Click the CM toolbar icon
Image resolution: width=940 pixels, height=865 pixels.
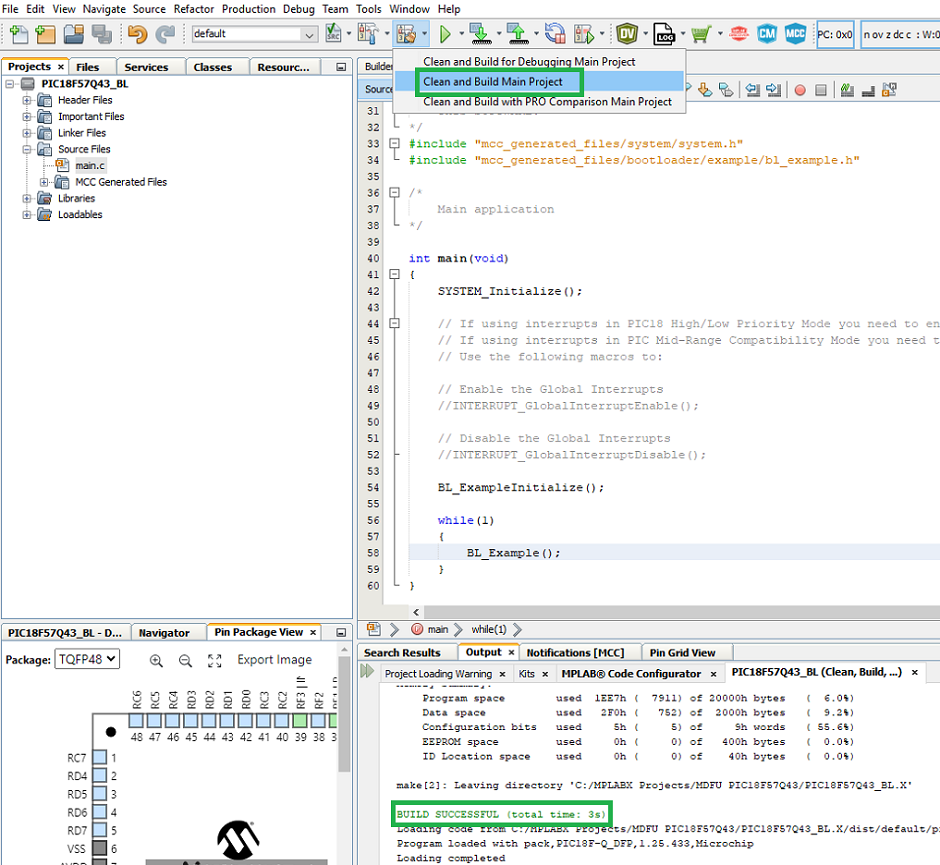pos(767,34)
